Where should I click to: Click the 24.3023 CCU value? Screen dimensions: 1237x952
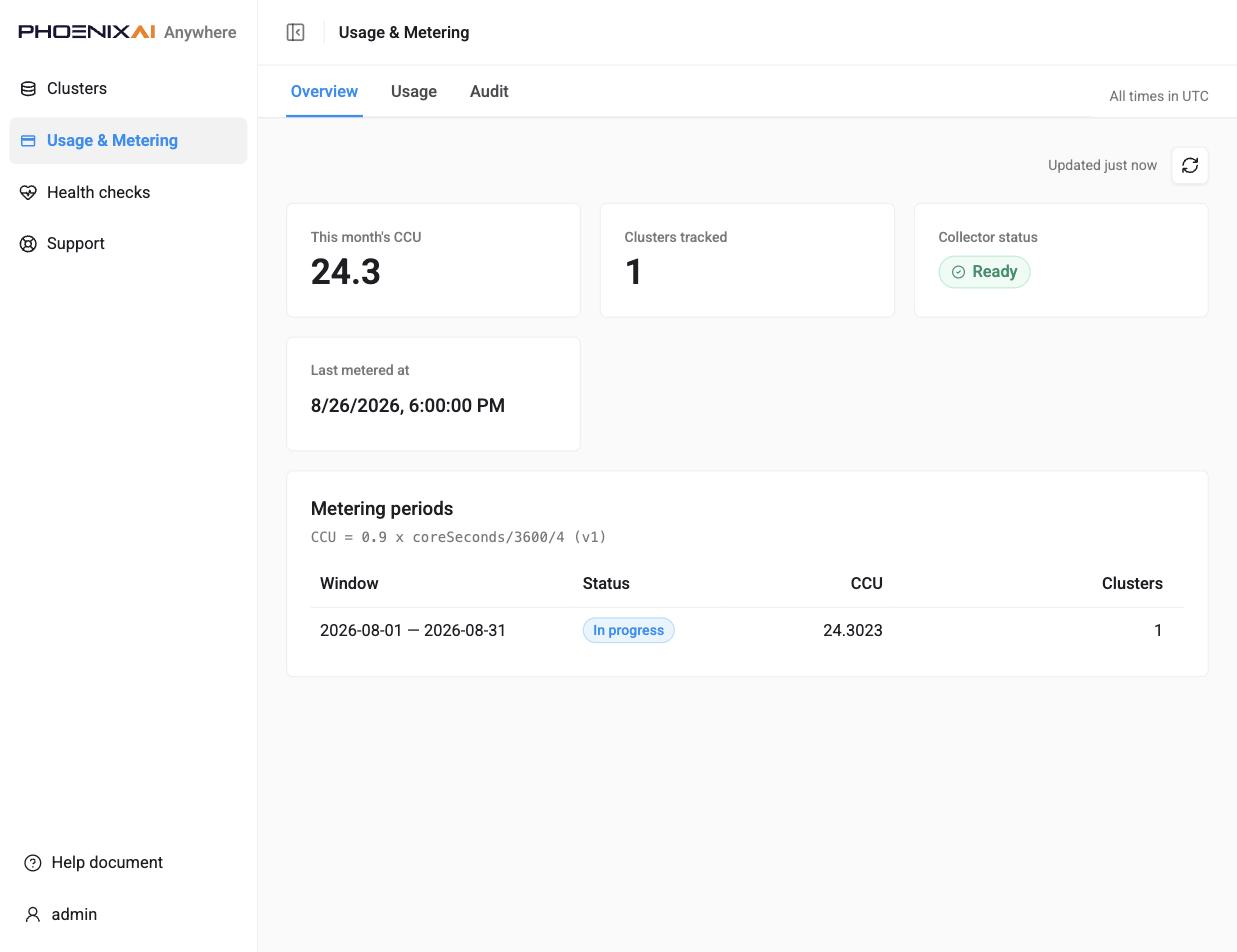(x=853, y=631)
